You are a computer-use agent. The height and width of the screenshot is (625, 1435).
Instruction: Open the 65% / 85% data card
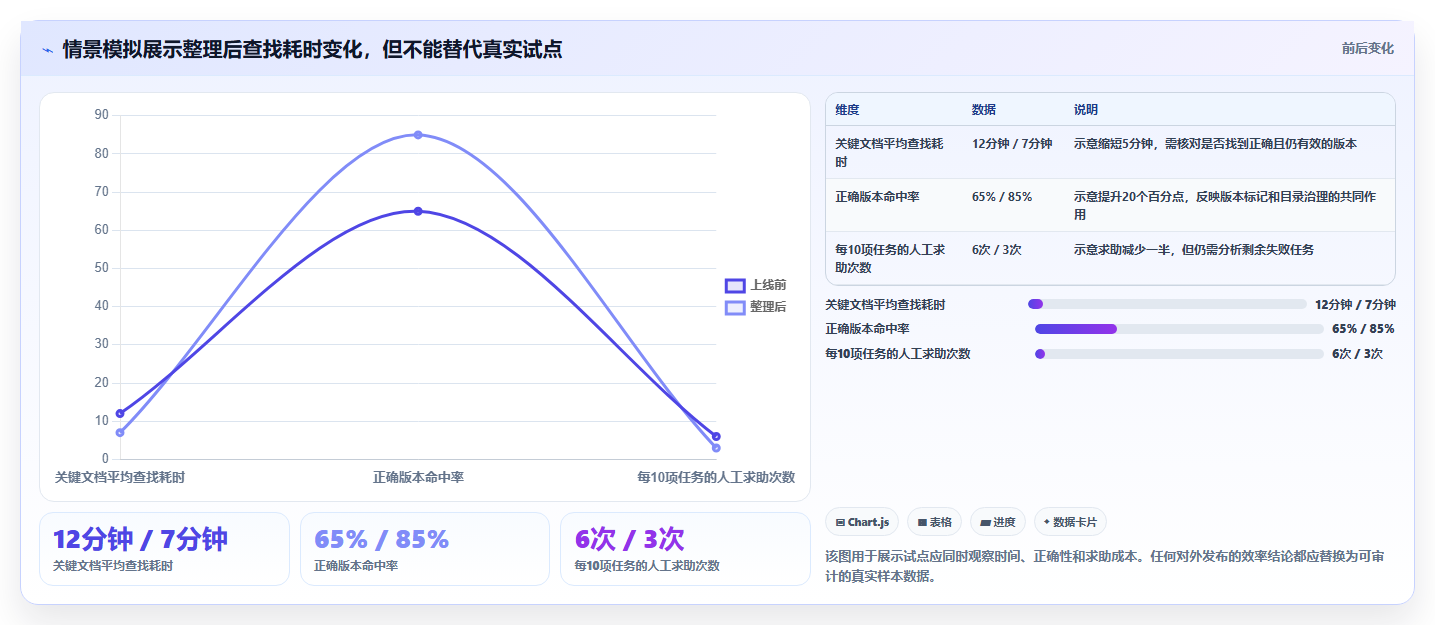coord(425,549)
